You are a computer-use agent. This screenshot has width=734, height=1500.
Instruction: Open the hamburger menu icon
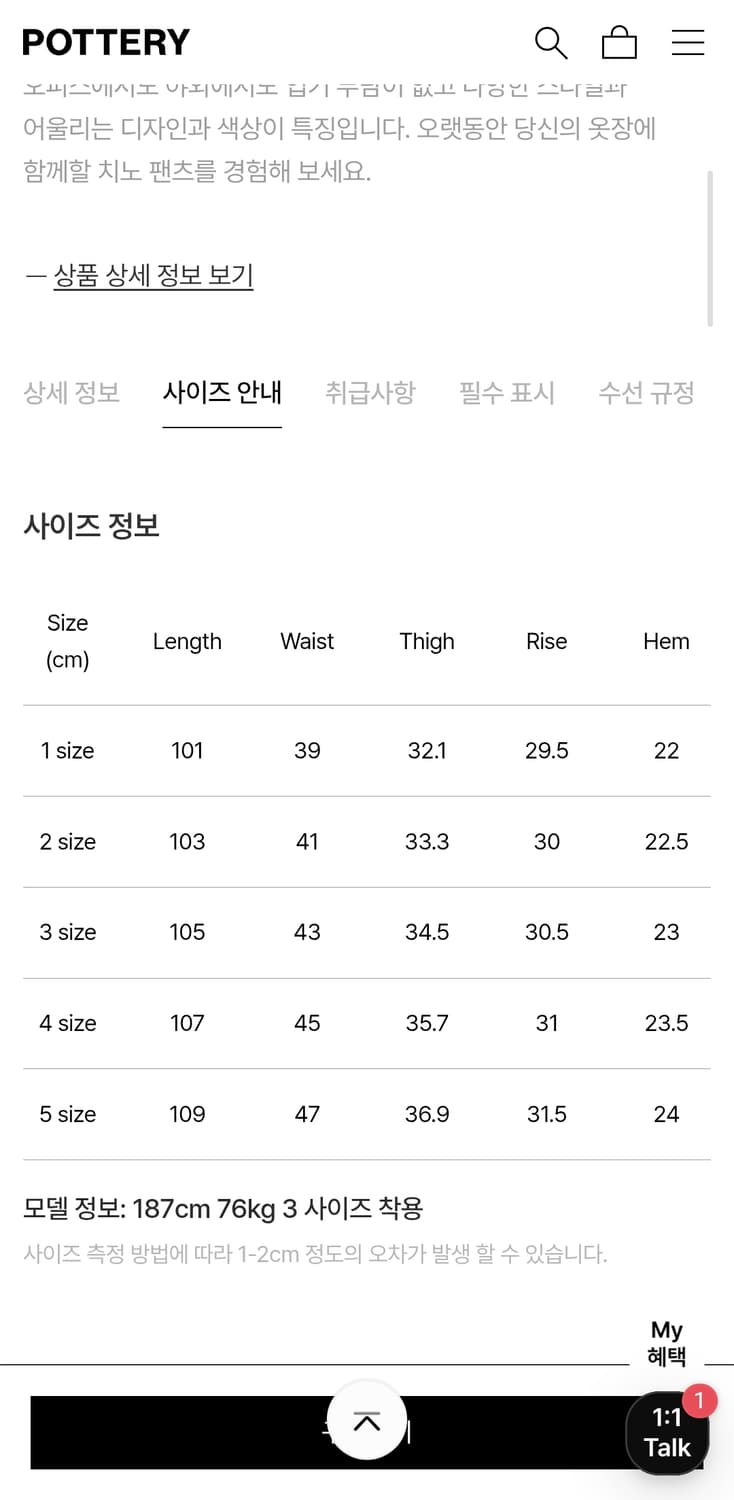click(x=688, y=43)
